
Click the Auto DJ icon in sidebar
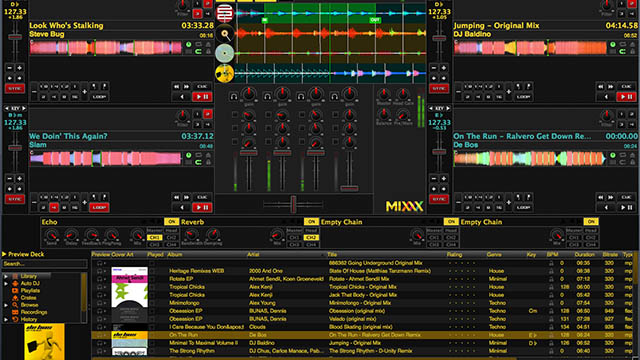pyautogui.click(x=15, y=283)
